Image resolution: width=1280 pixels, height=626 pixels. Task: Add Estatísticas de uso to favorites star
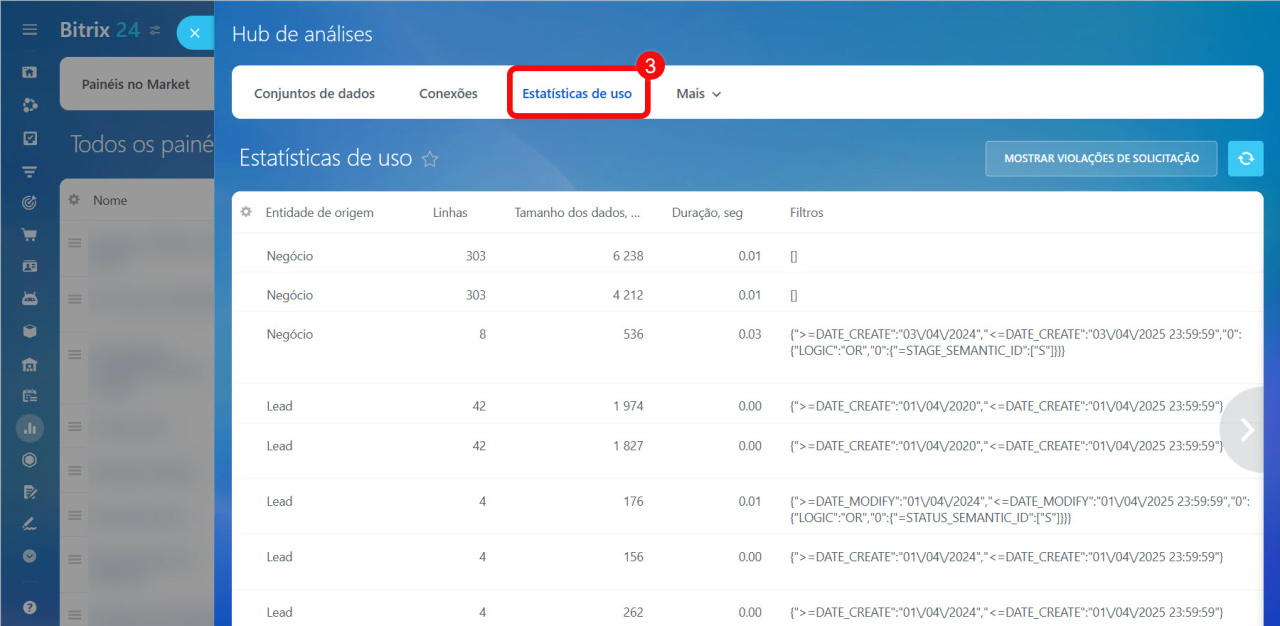point(430,159)
